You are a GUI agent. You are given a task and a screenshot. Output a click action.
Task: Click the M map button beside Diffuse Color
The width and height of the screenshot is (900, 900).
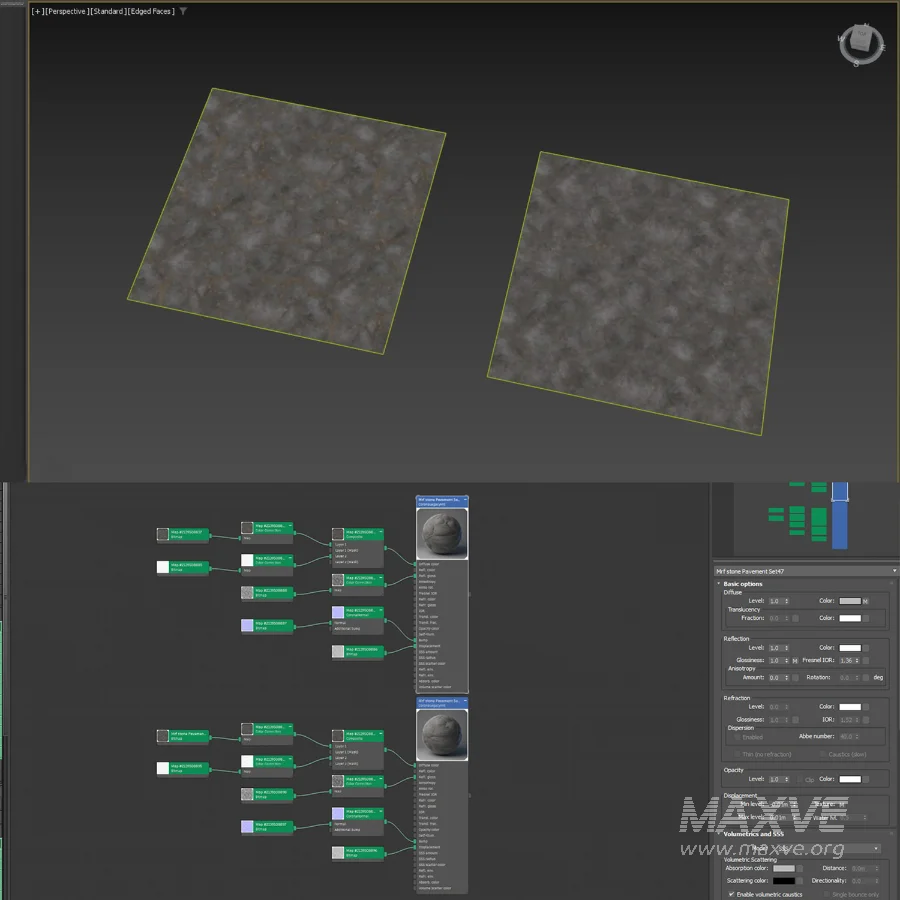(x=866, y=601)
